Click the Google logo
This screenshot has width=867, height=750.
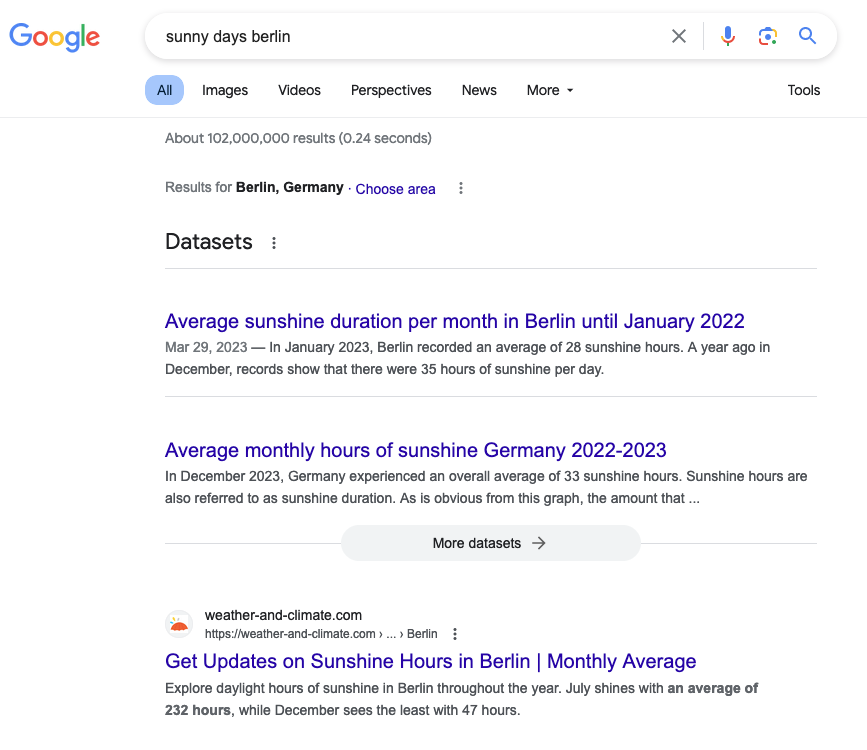point(55,37)
